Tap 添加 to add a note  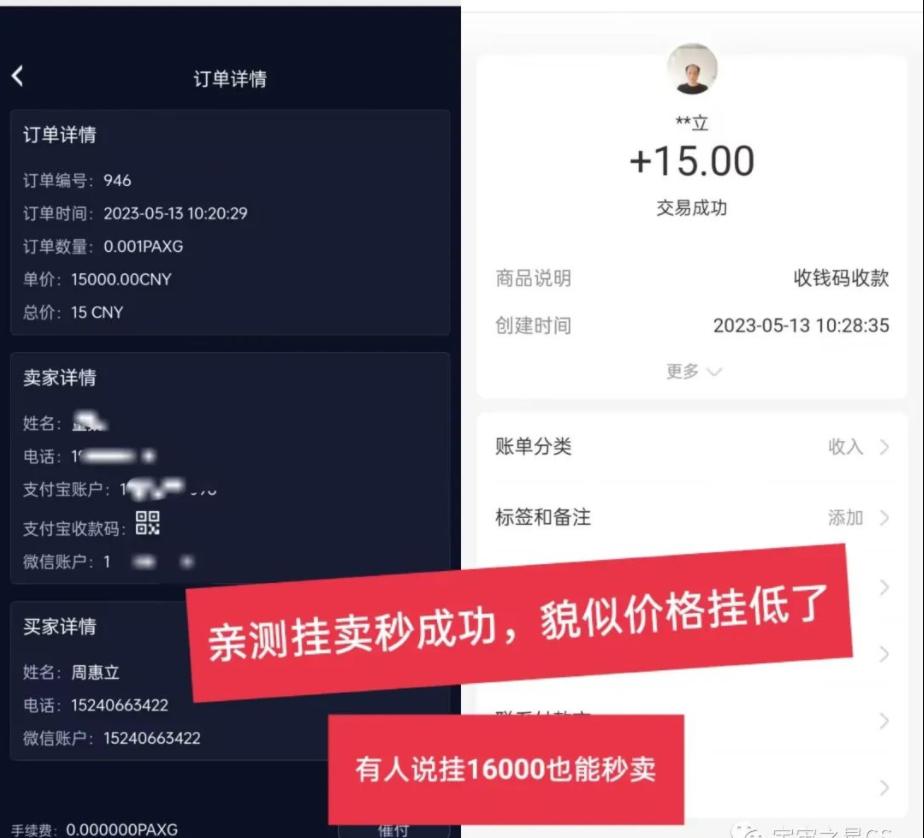point(846,517)
